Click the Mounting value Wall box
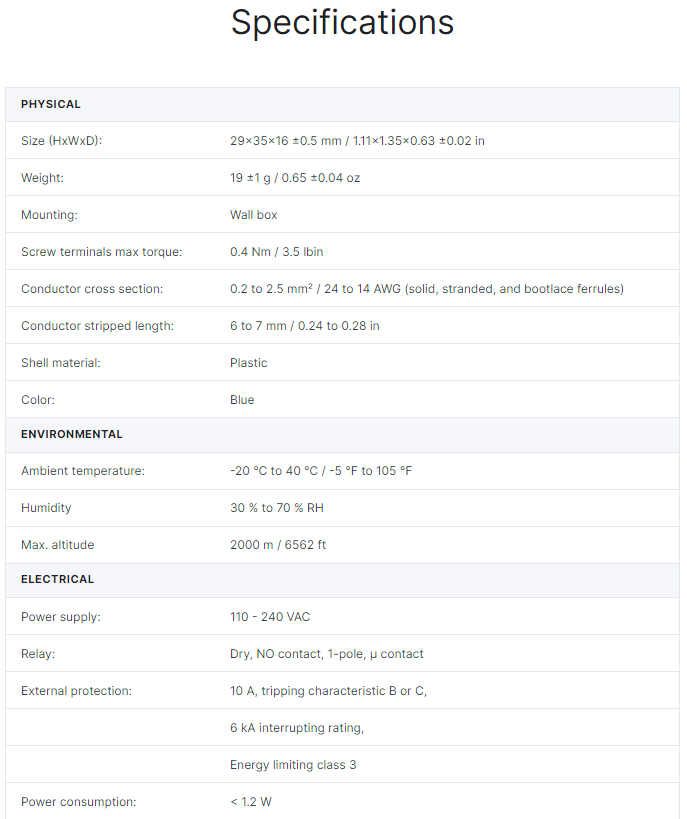The height and width of the screenshot is (819, 687). tap(253, 215)
